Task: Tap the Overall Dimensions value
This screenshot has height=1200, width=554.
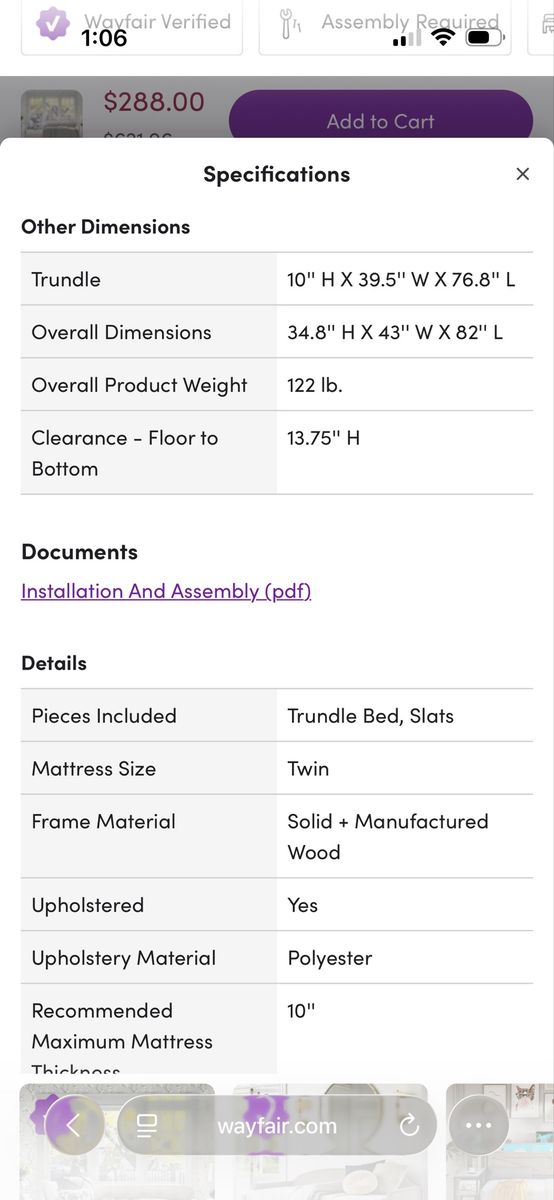Action: 395,332
